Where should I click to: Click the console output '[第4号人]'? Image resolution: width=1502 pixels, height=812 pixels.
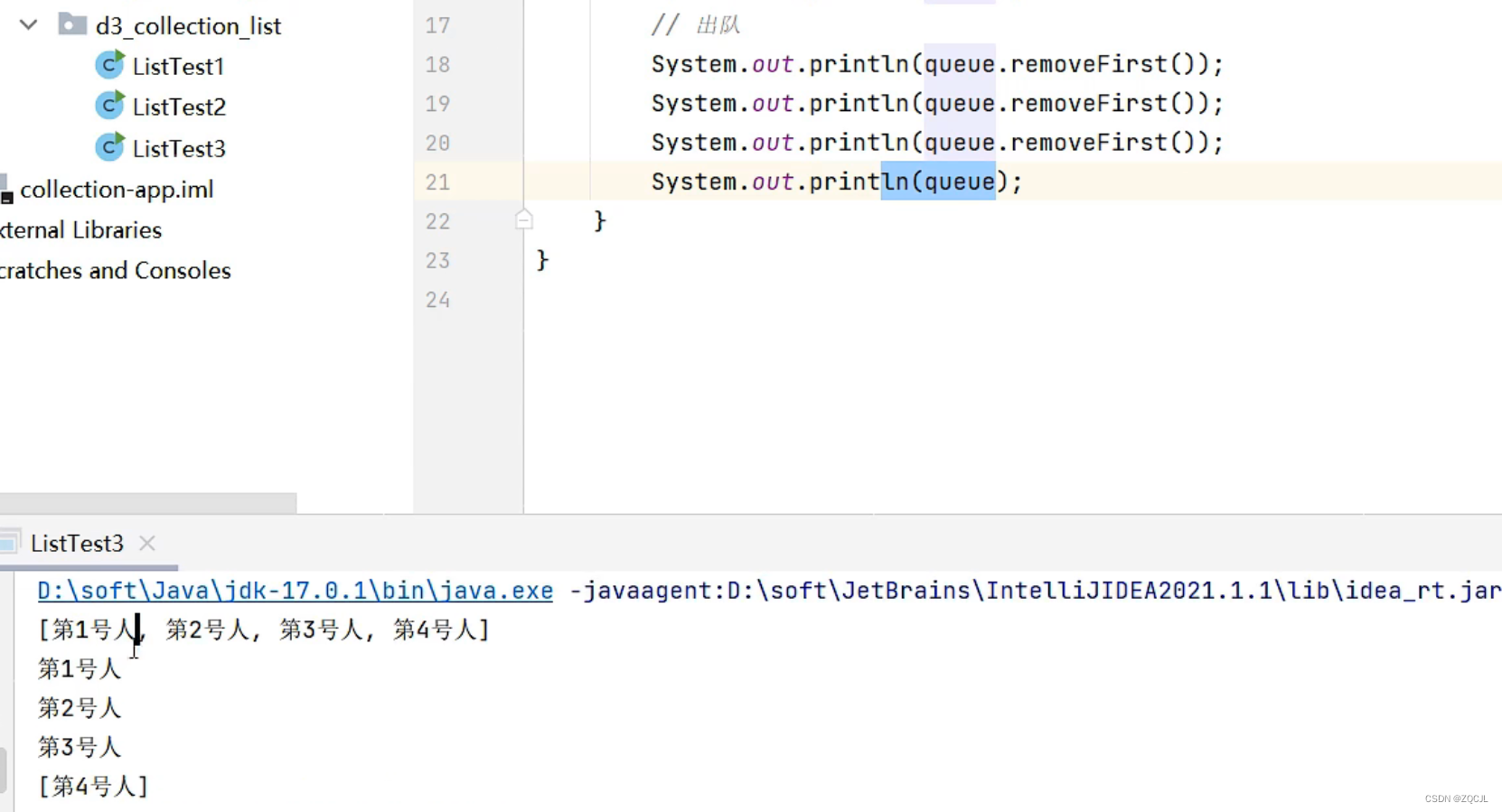pos(93,786)
